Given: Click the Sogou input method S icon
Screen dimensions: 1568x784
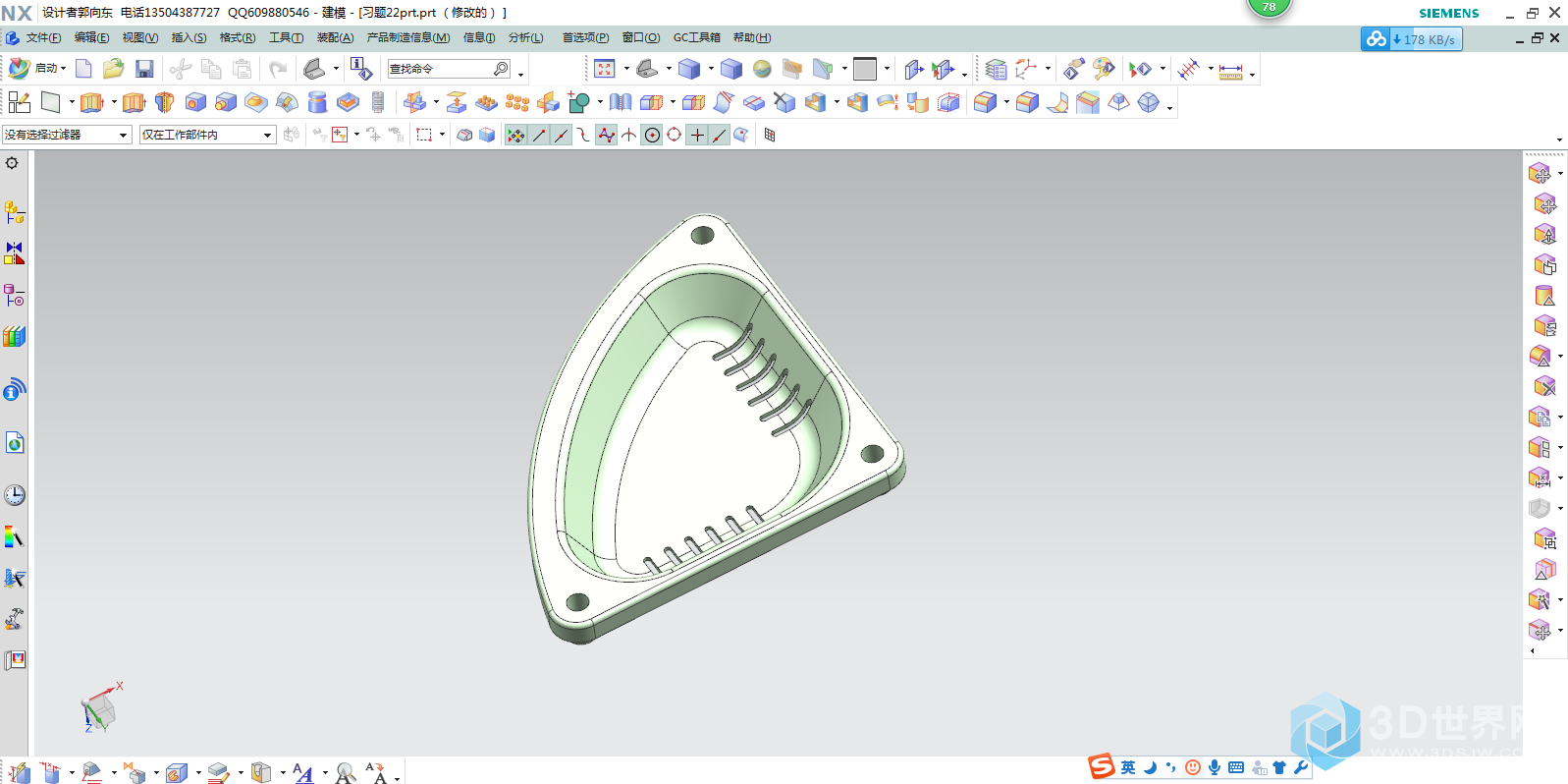Looking at the screenshot, I should pyautogui.click(x=1102, y=766).
